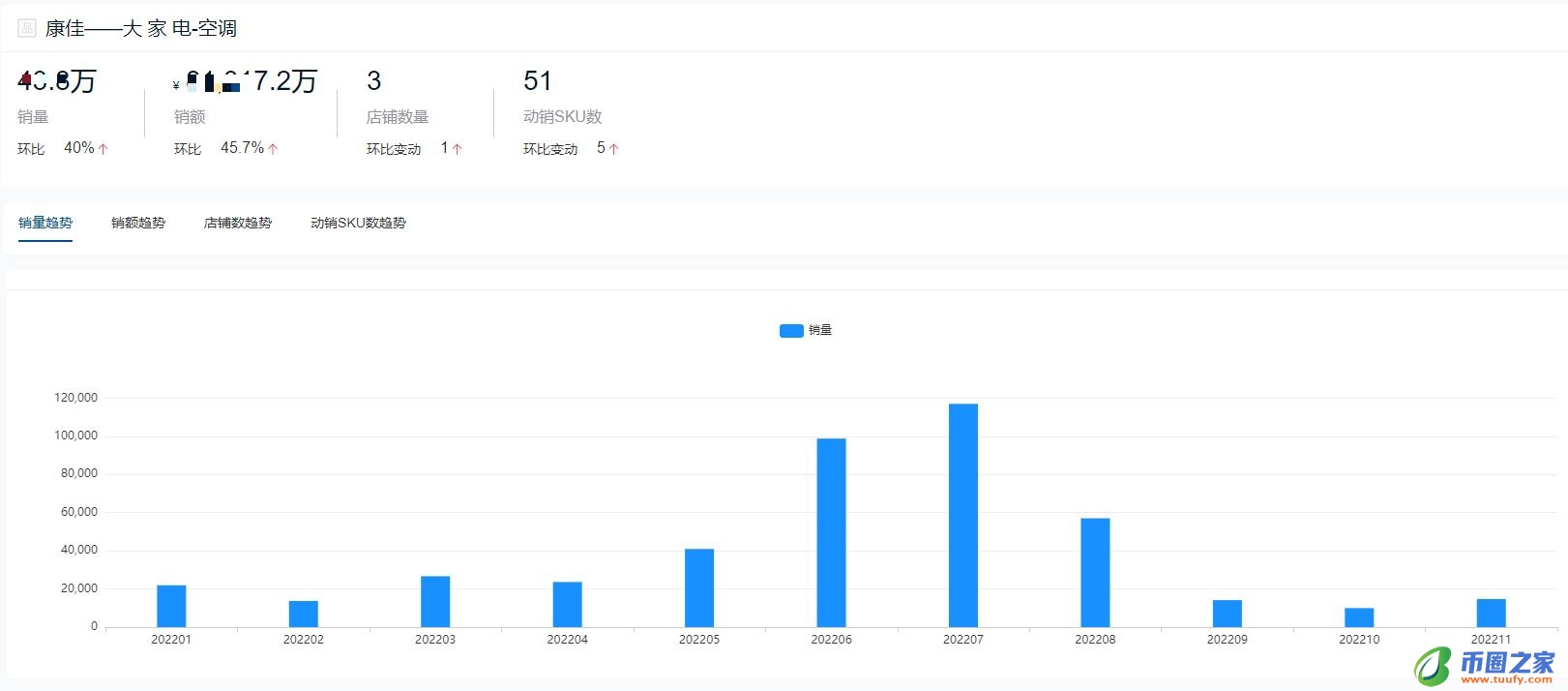Show the 动销SKU数趋势 tab
Image resolution: width=1568 pixels, height=691 pixels.
(359, 223)
